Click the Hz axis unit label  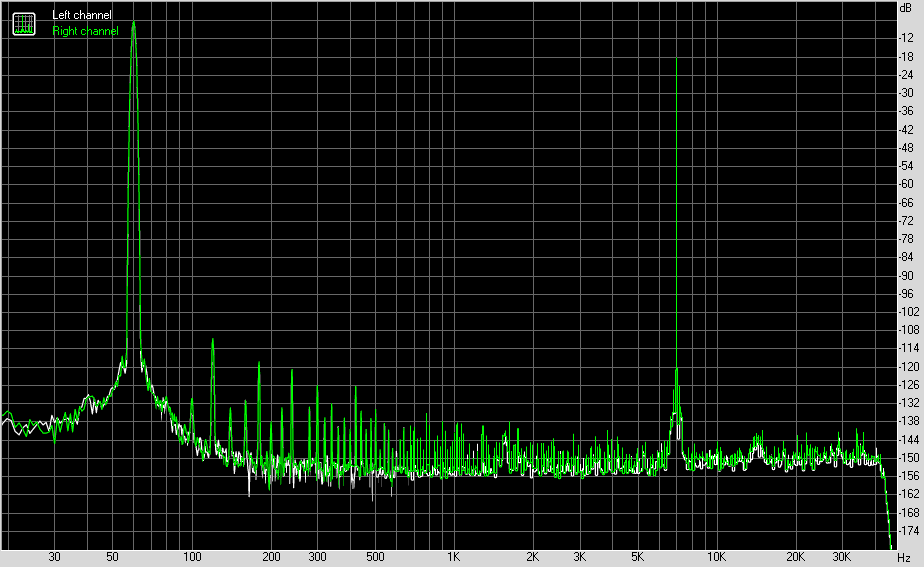[x=904, y=557]
